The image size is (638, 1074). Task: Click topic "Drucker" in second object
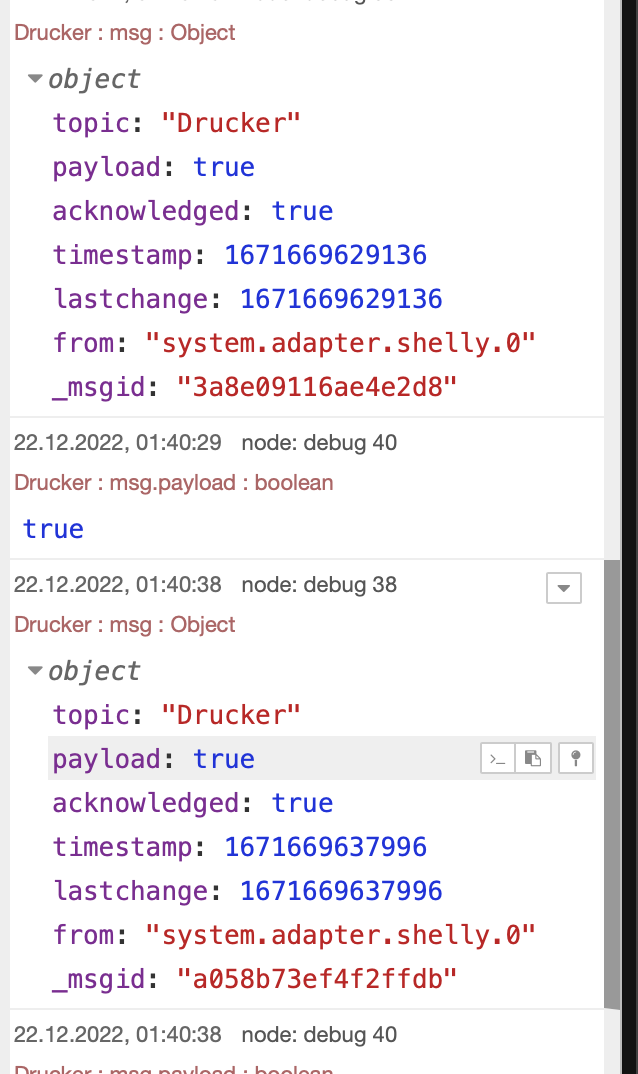pyautogui.click(x=231, y=715)
